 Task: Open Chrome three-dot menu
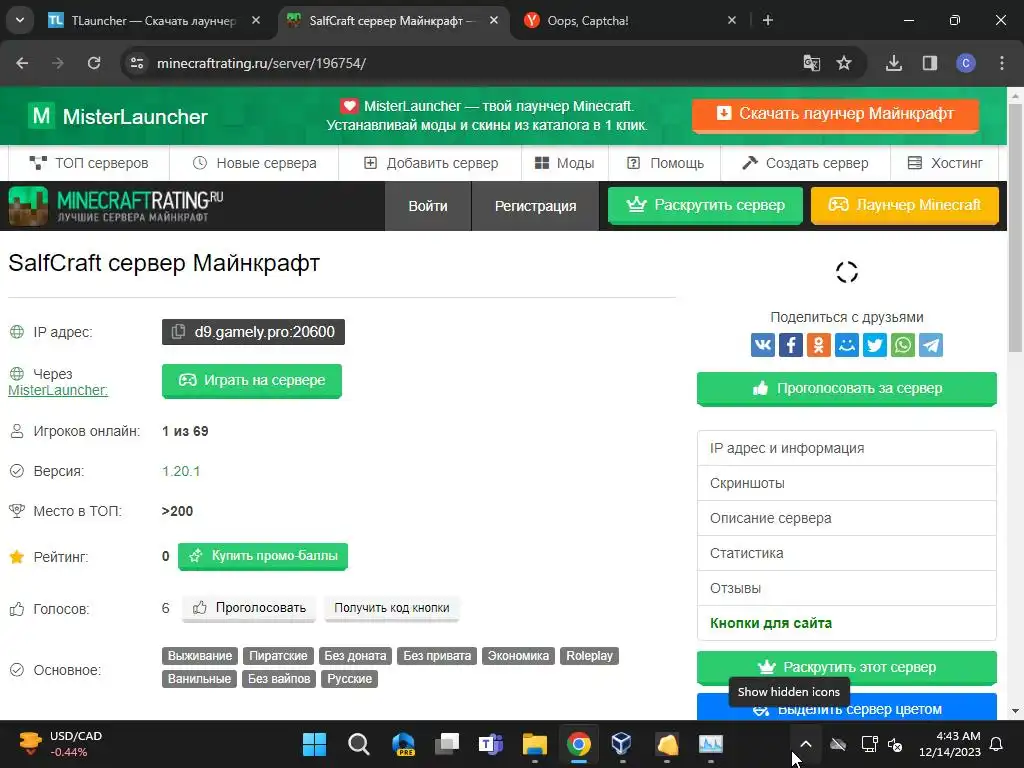point(1001,63)
